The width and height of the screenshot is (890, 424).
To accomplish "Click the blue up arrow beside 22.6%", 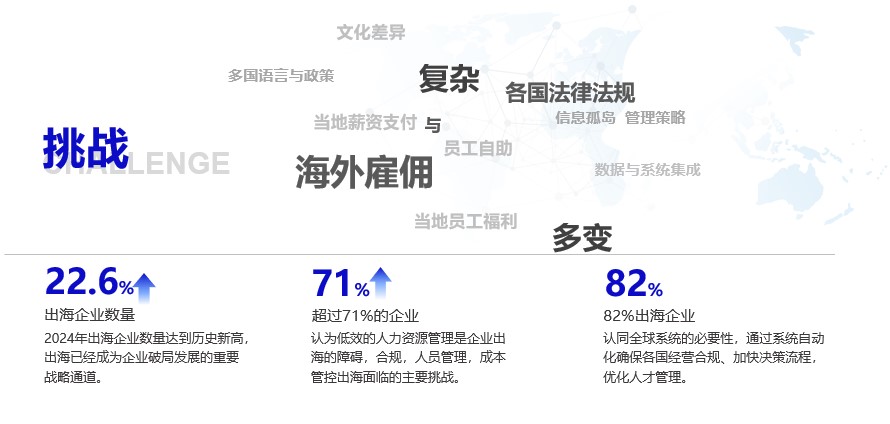I will tap(145, 287).
